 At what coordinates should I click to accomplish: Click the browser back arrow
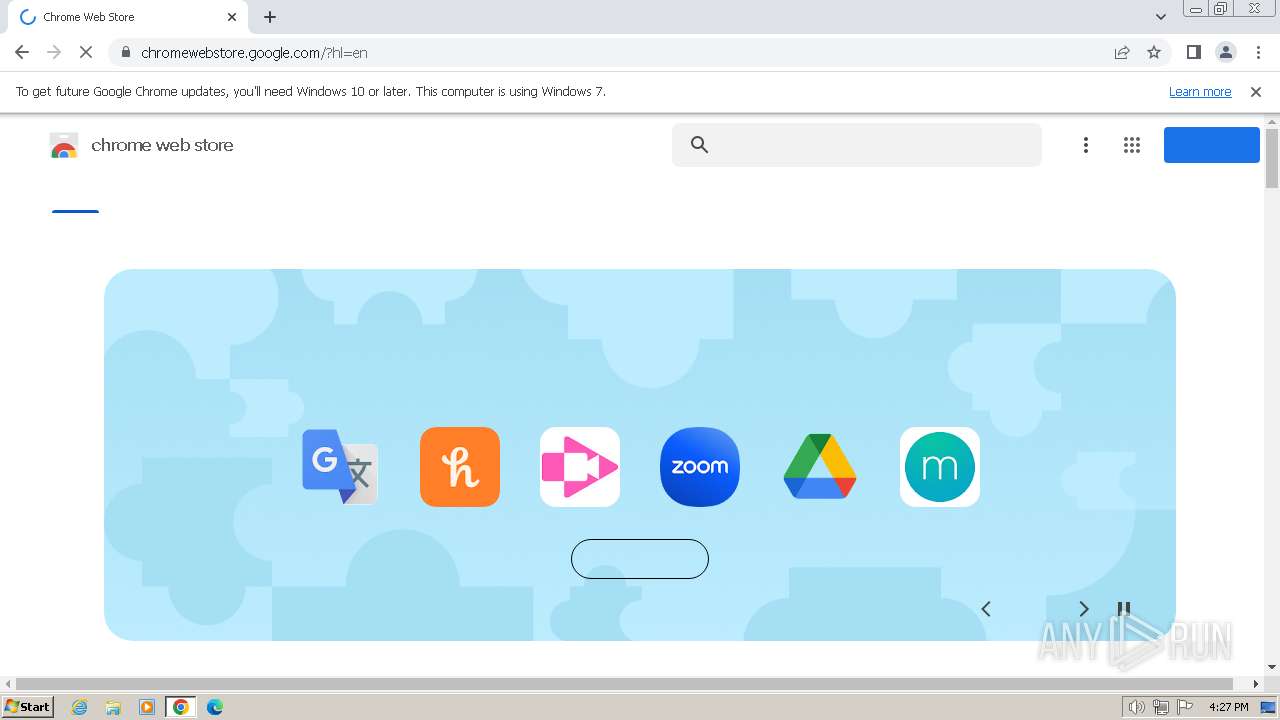[22, 52]
